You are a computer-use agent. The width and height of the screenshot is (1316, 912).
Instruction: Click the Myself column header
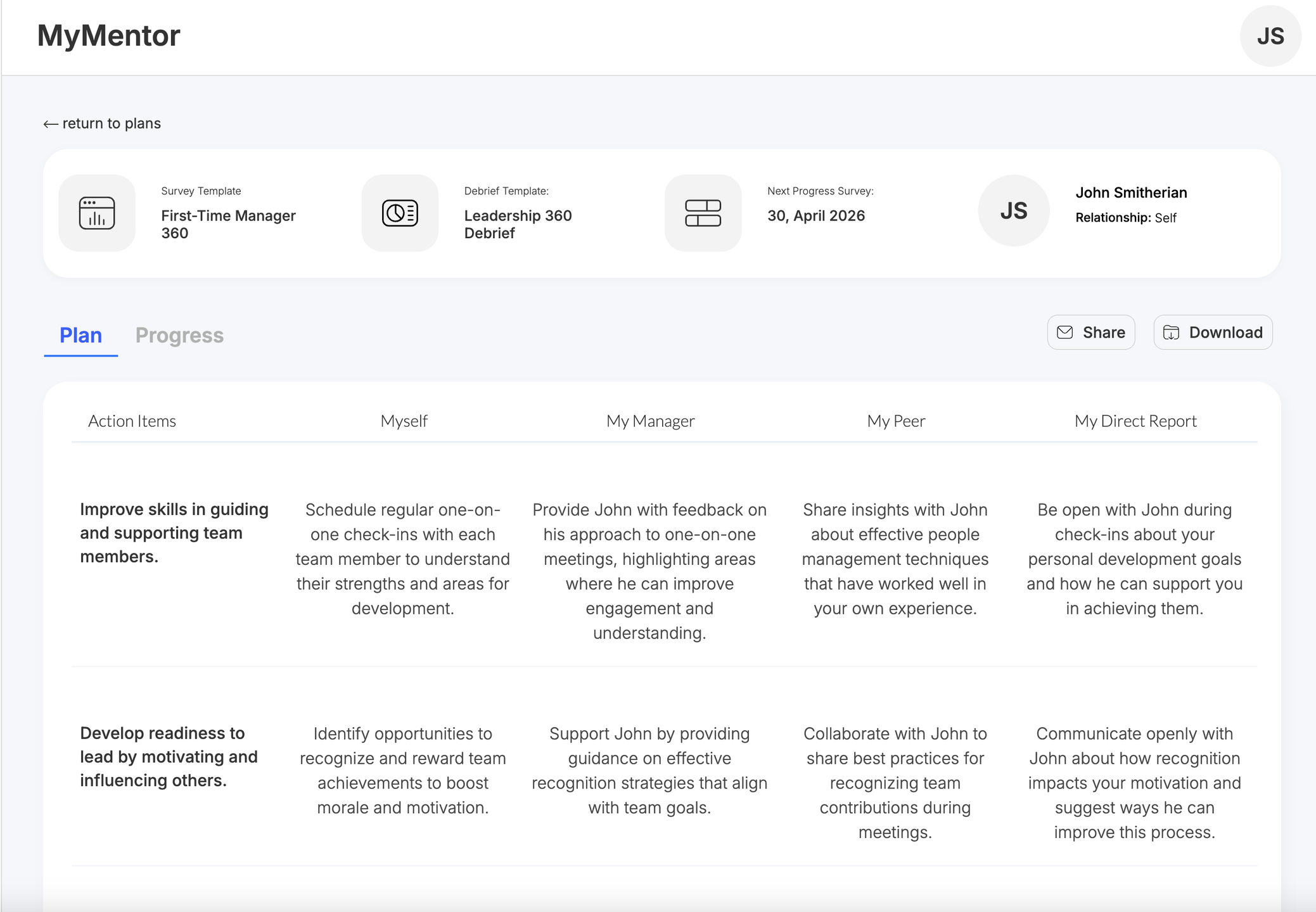coord(404,421)
